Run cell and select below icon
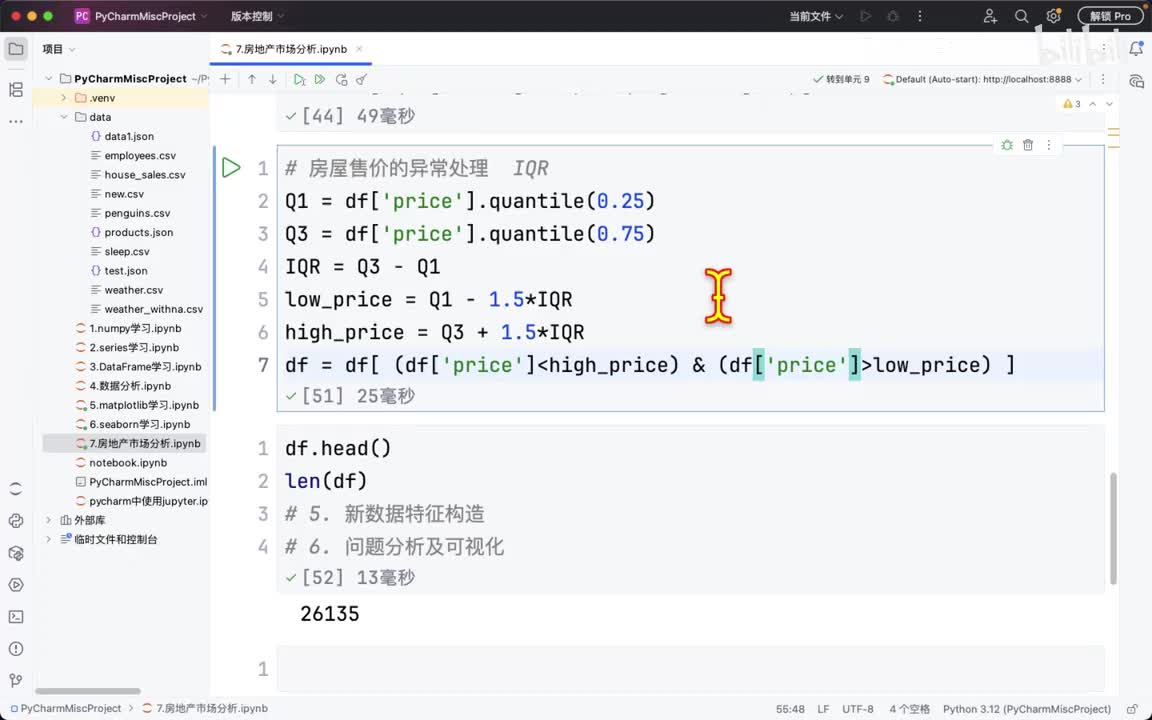The image size is (1152, 720). (299, 79)
